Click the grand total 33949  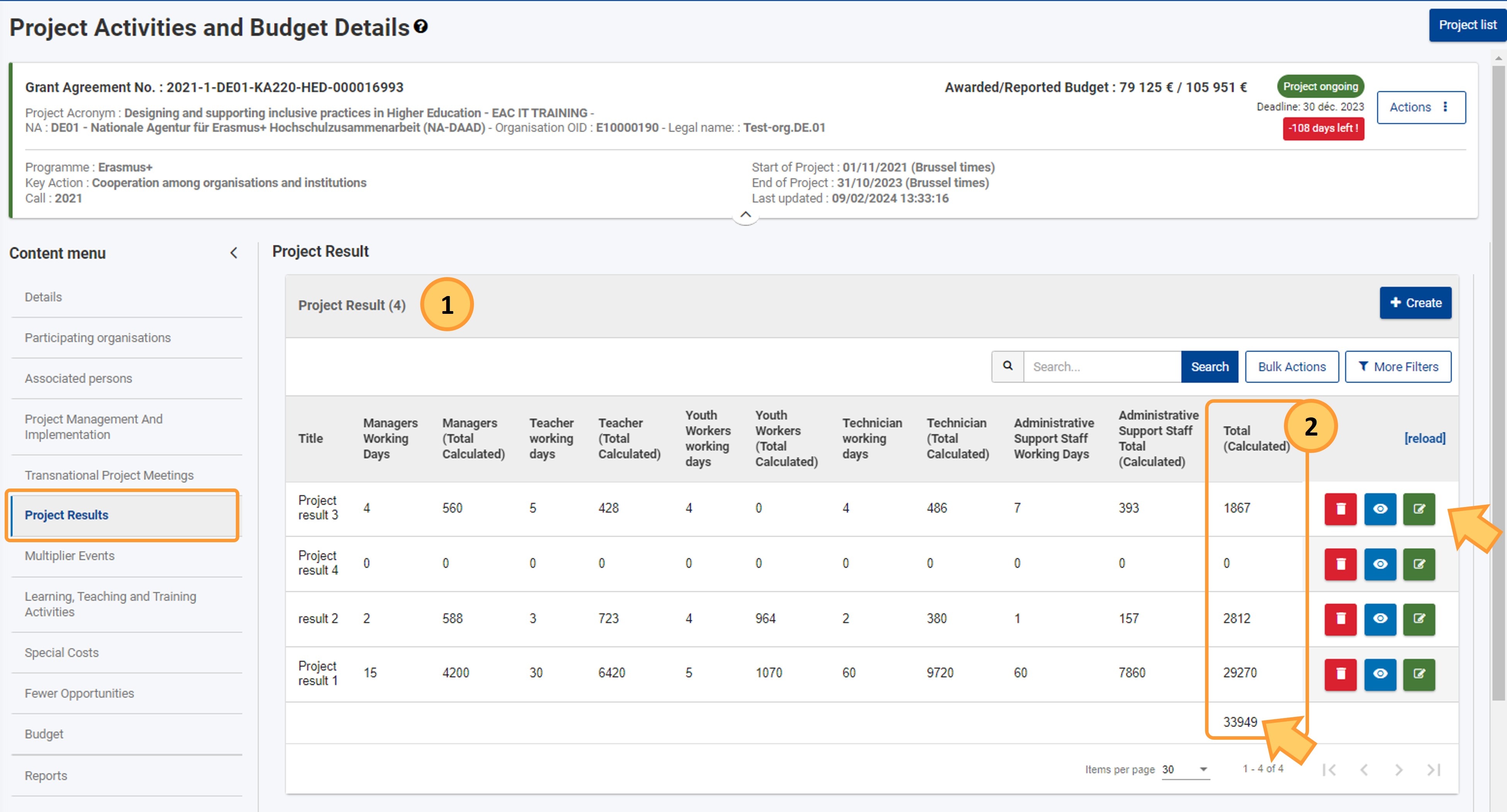1239,722
